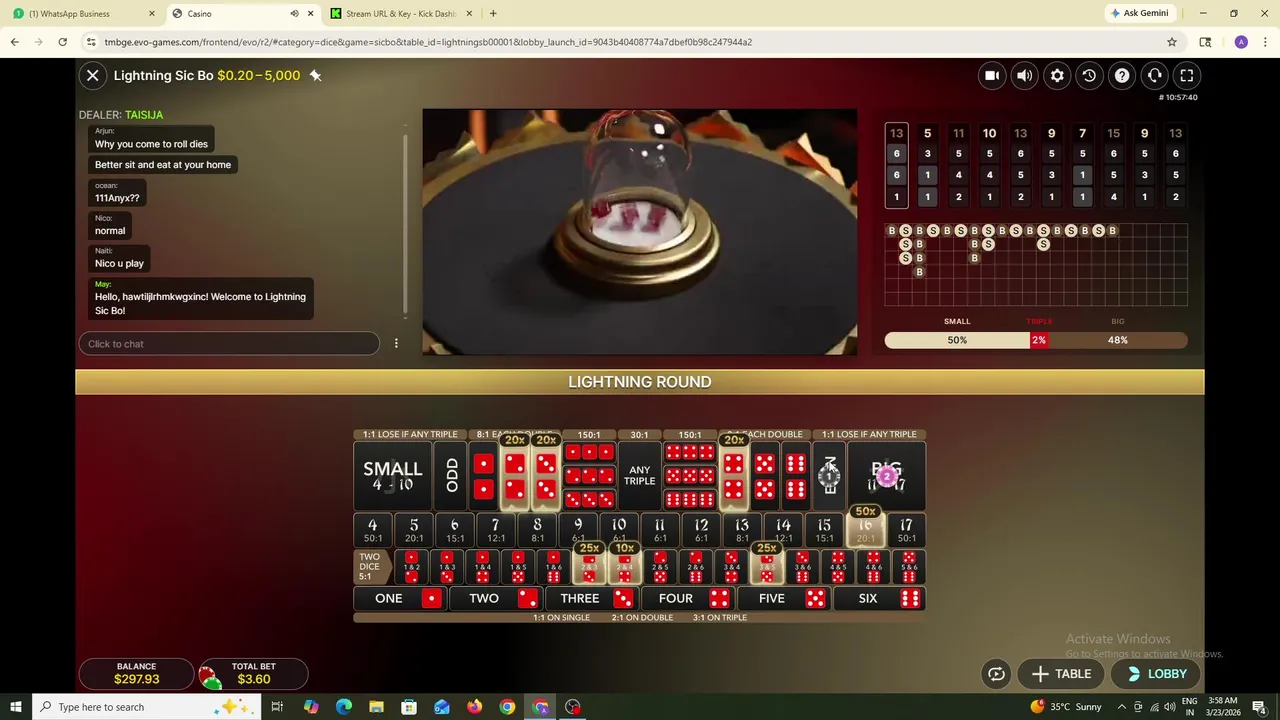
Task: Bet on double sixes
Action: coord(796,476)
